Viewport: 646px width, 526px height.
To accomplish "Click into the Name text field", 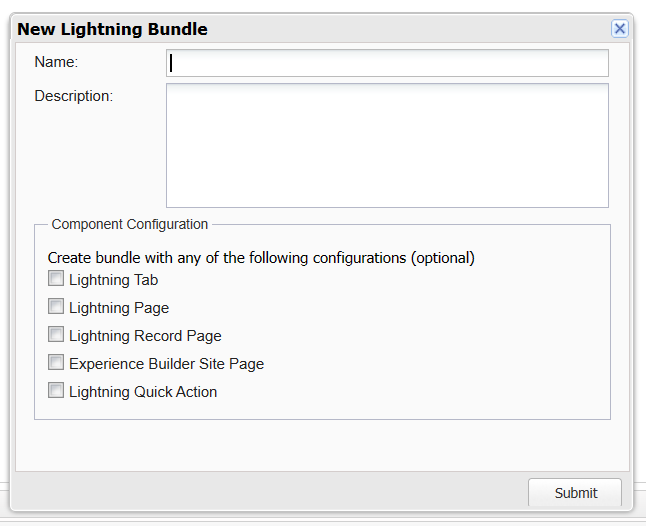I will 387,64.
